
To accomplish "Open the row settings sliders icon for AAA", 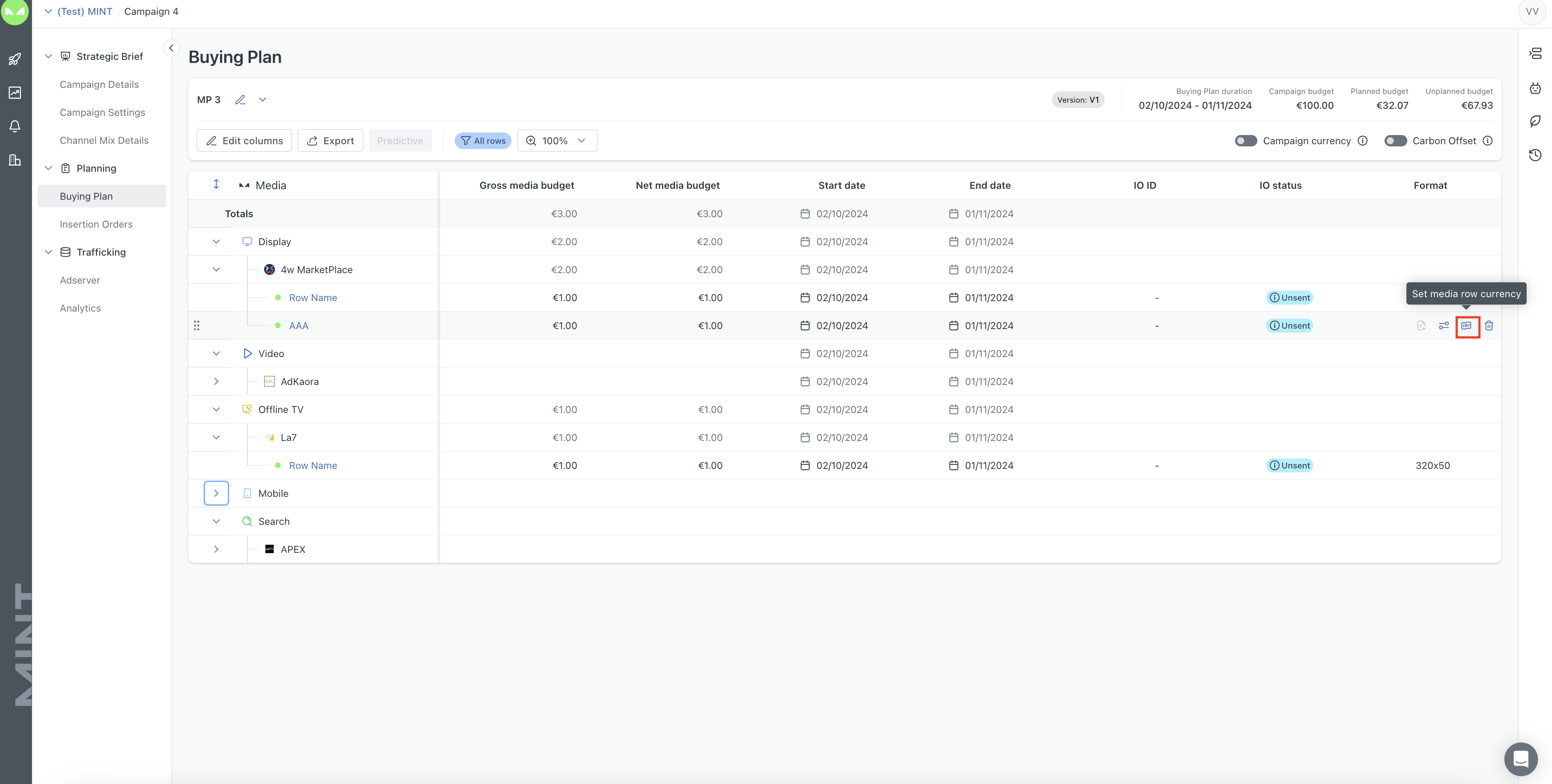I will coord(1444,326).
